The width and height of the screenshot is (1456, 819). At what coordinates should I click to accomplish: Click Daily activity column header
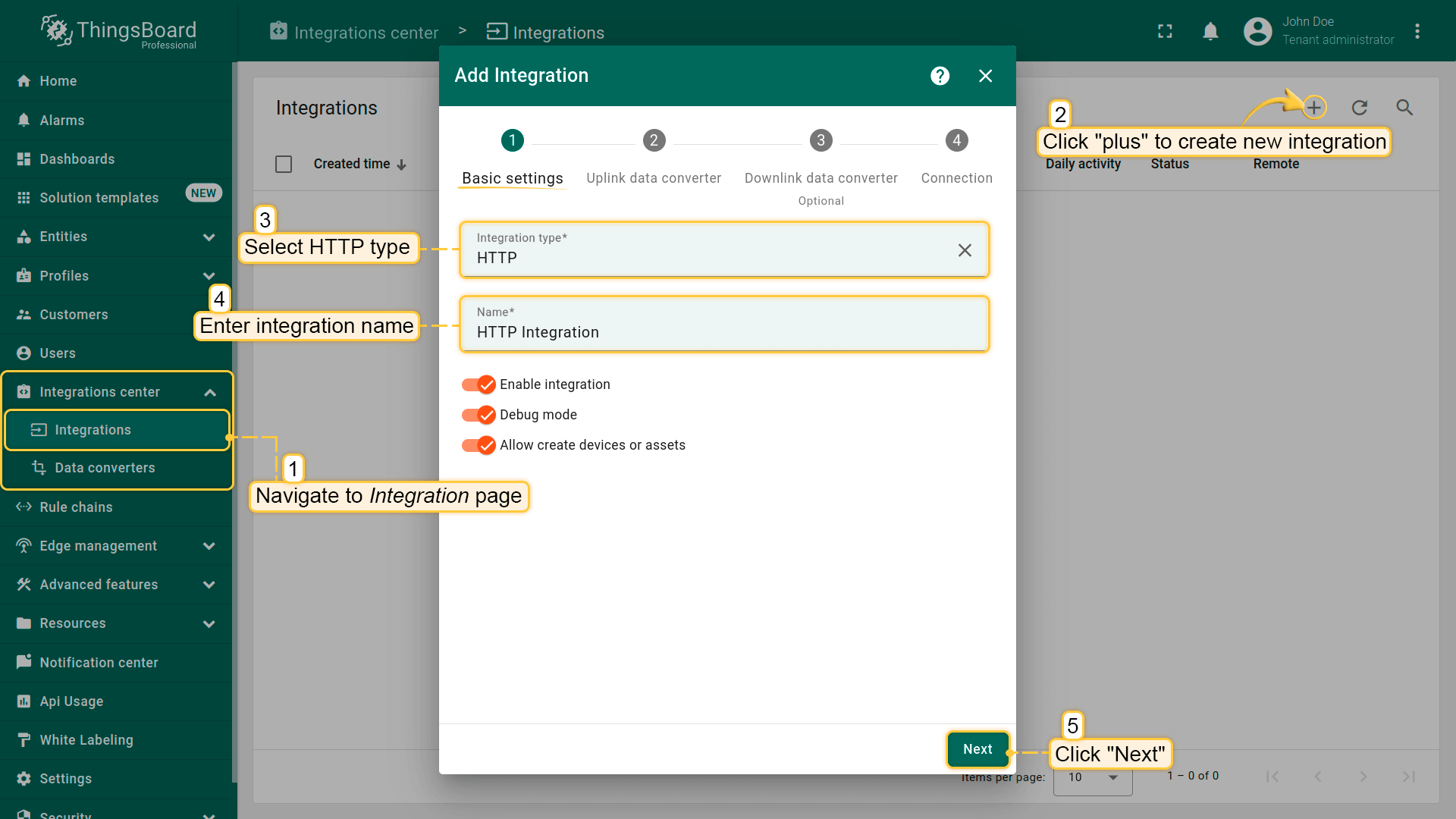pyautogui.click(x=1083, y=164)
